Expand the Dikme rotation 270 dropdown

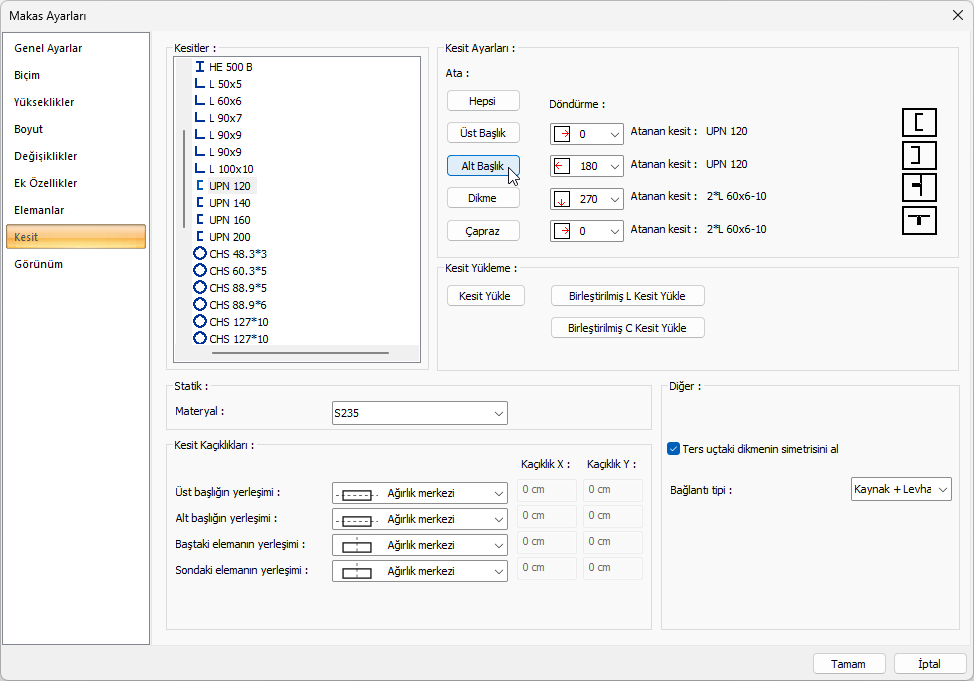click(586, 199)
